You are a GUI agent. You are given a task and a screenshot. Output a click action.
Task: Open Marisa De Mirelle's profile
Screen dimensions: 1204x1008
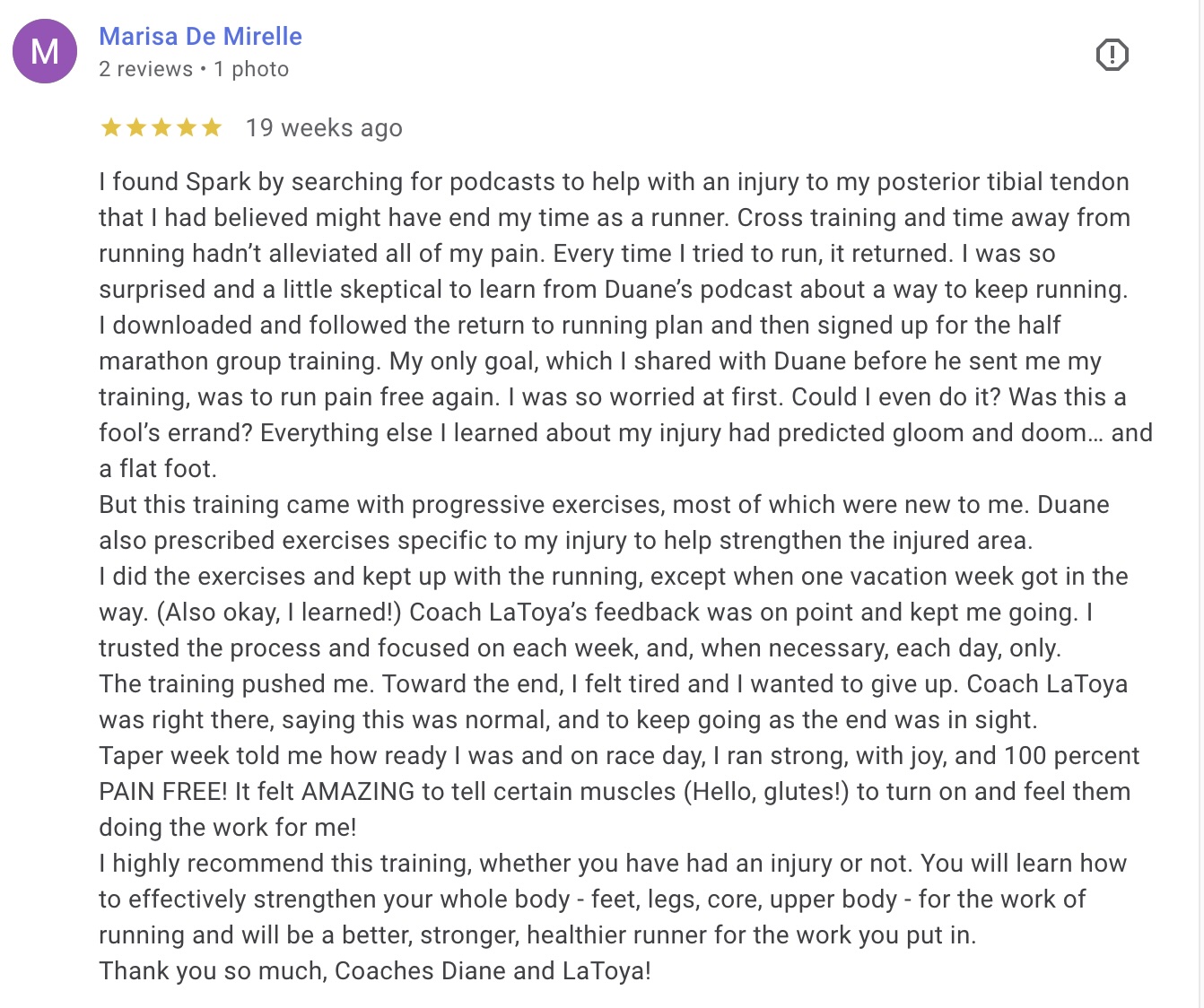click(200, 36)
